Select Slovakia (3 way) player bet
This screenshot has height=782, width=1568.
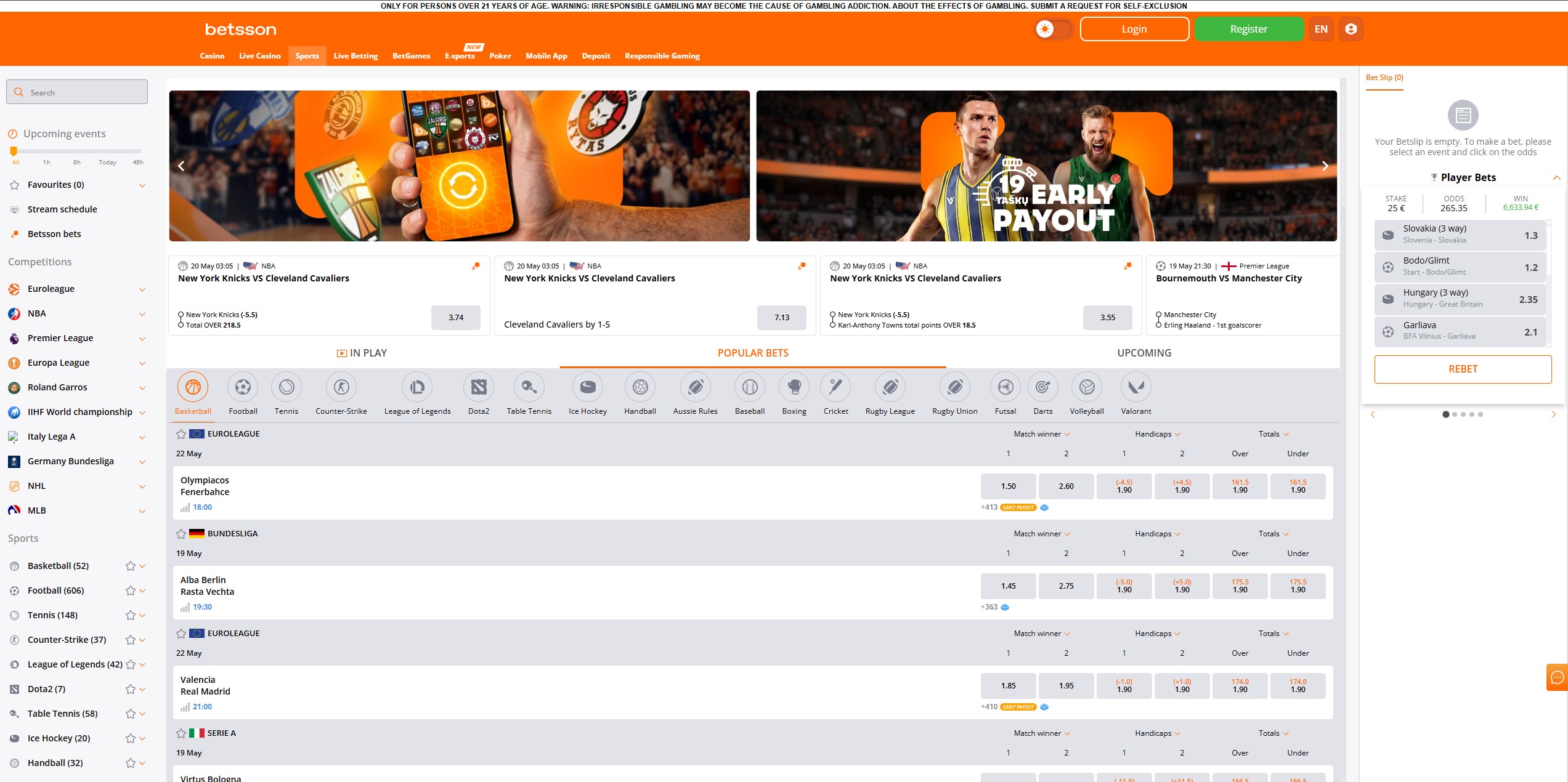click(1460, 235)
